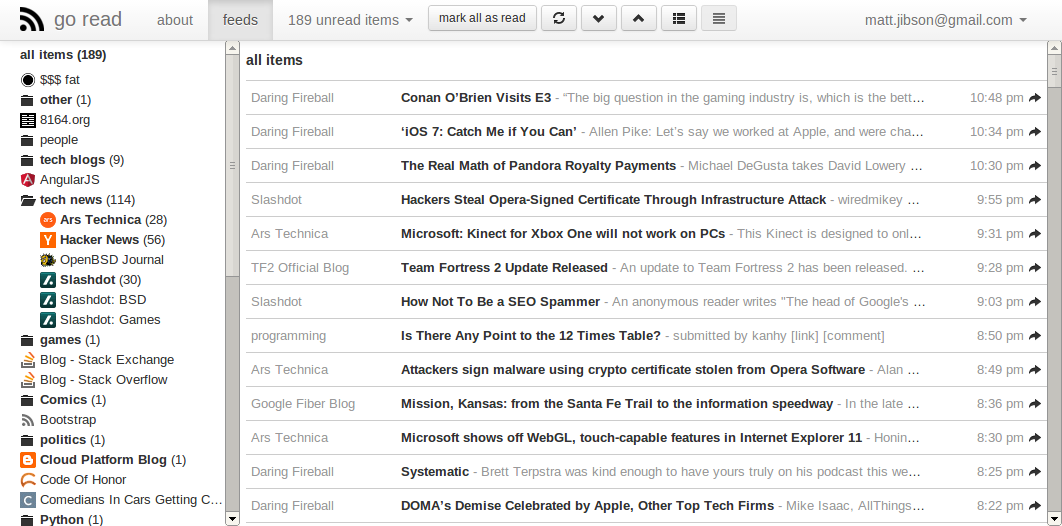Image resolution: width=1062 pixels, height=526 pixels.
Task: Click the 10:48 pm timestamp
Action: click(996, 97)
